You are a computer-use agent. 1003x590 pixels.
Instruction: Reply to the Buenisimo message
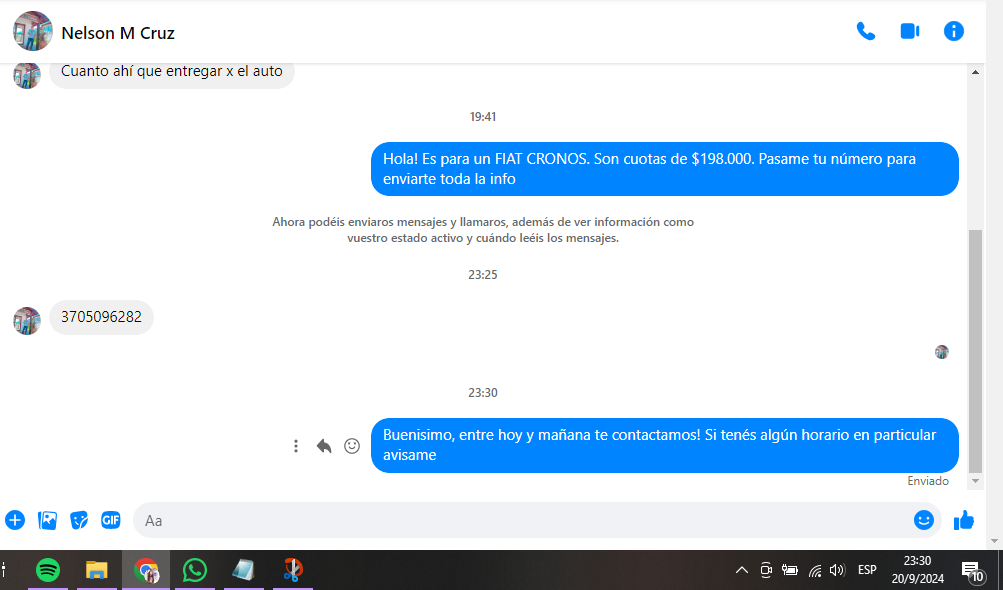(x=324, y=446)
